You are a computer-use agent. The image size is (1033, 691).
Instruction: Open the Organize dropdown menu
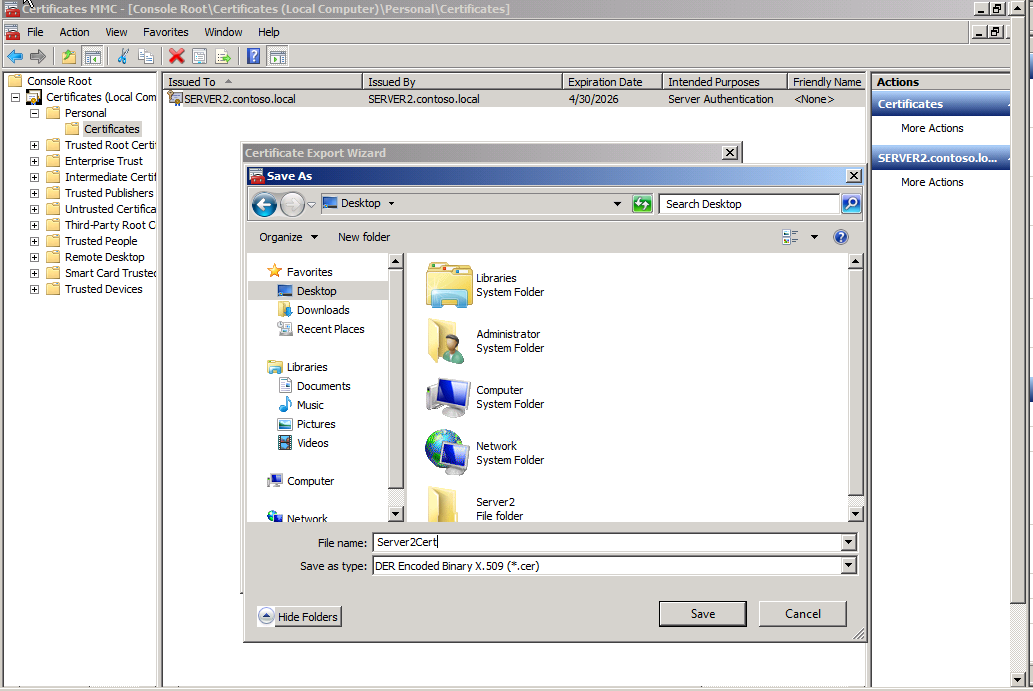[x=289, y=237]
